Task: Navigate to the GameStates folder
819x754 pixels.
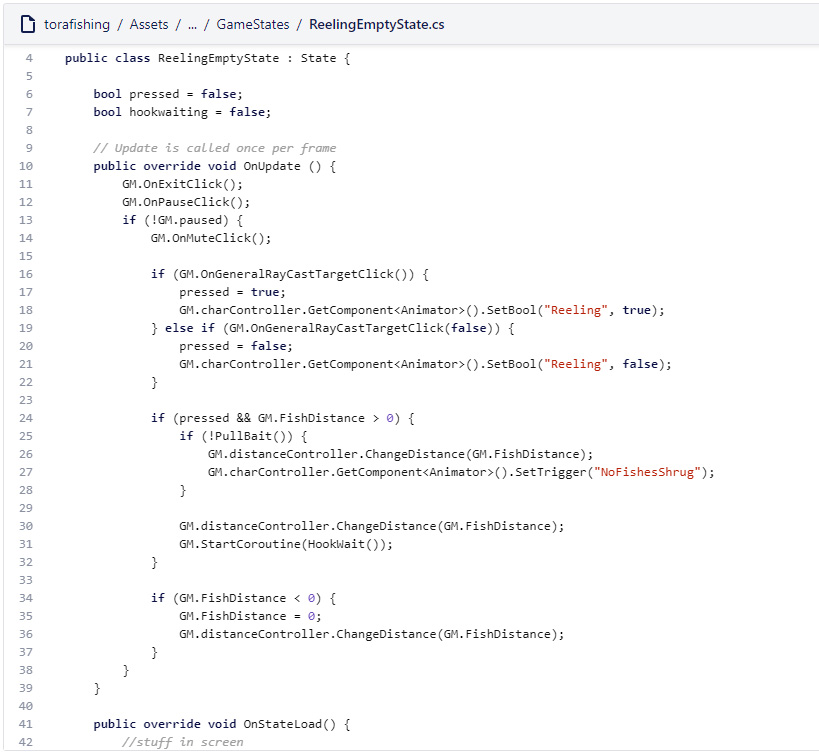Action: [253, 24]
